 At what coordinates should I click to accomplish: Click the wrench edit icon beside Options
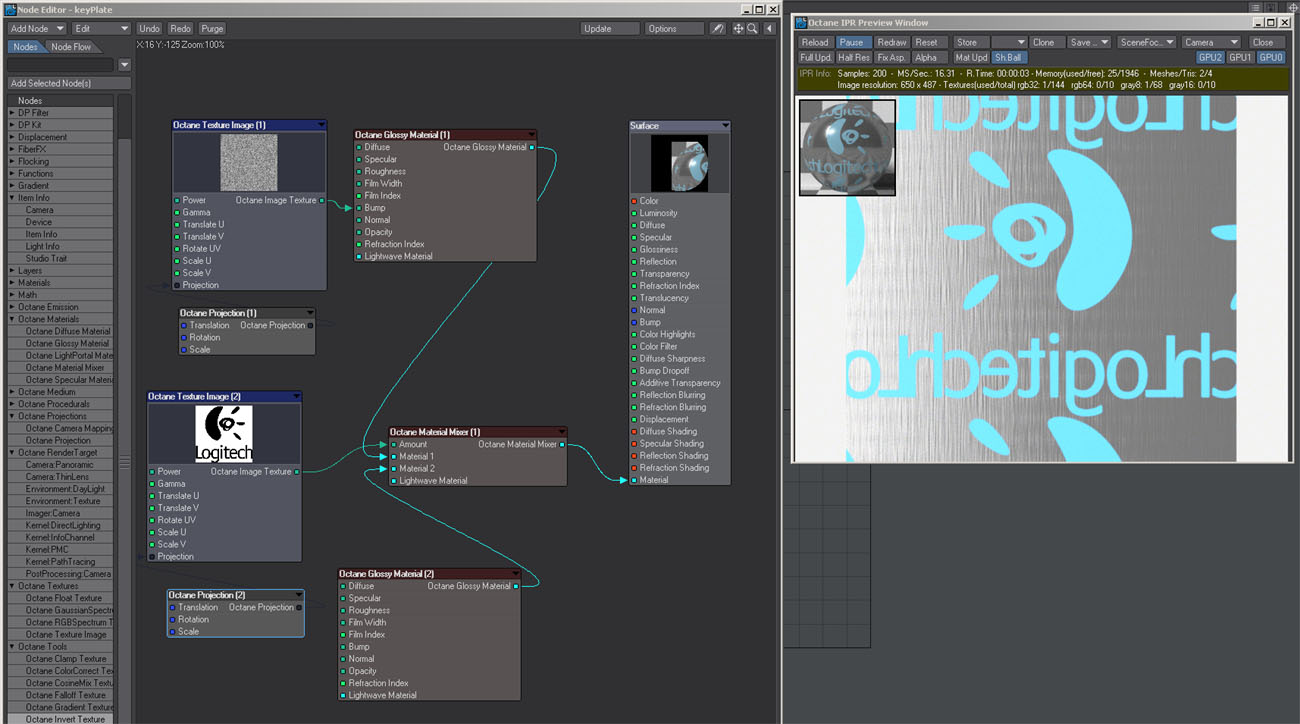(717, 29)
